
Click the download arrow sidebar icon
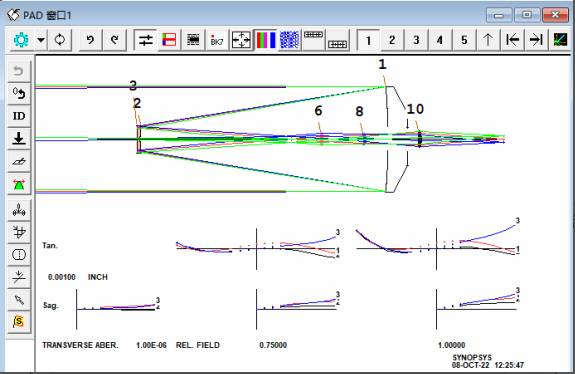[19, 139]
